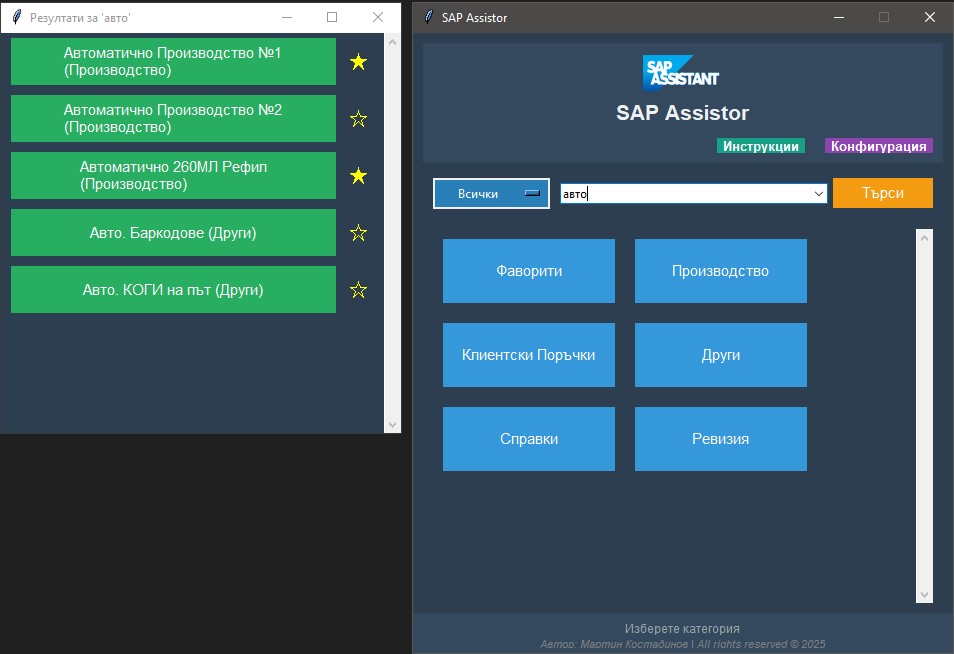Toggle star next to Автоматично 260МЛ Рефил
This screenshot has height=654, width=954.
[358, 176]
